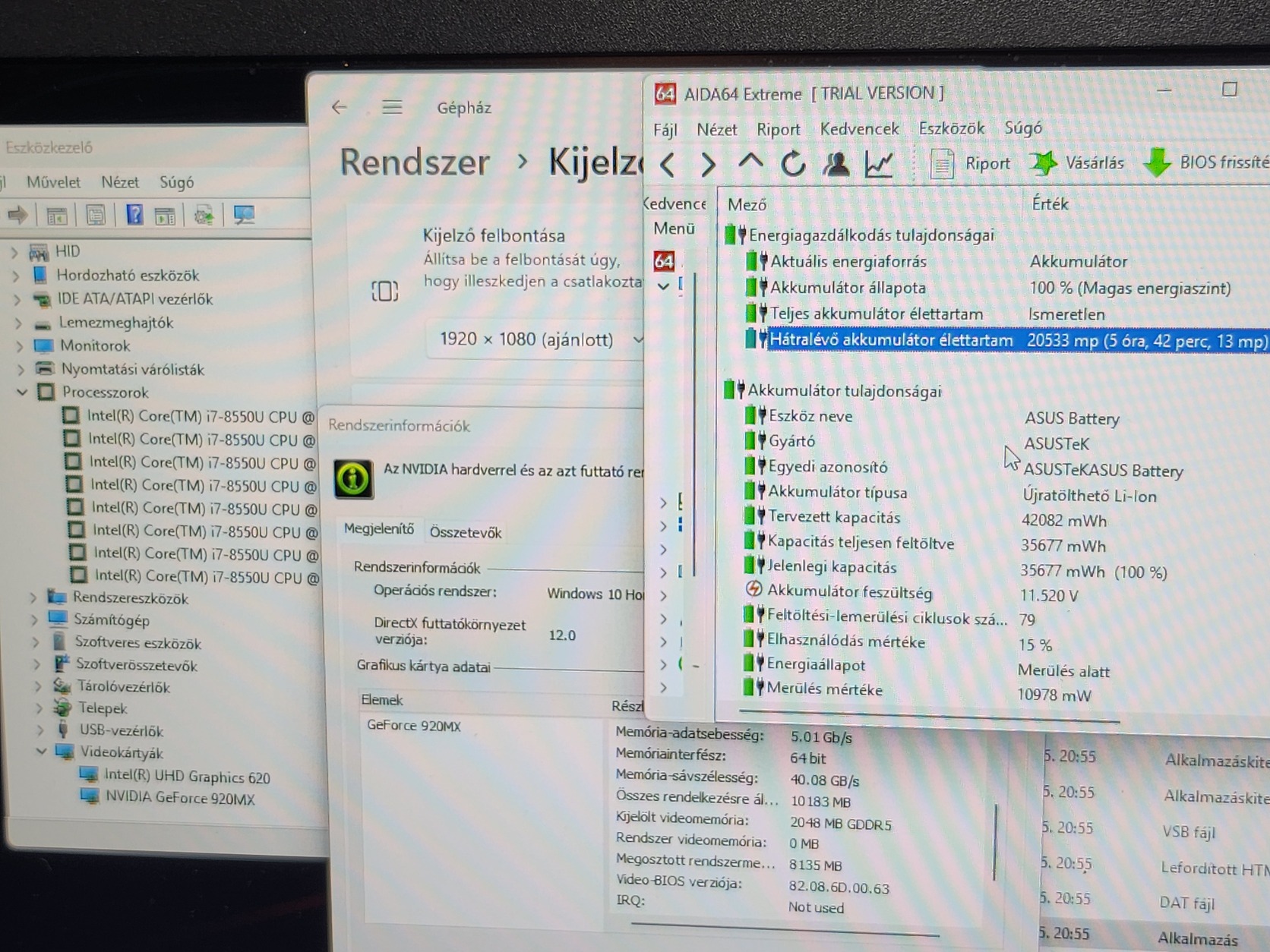Screen dimensions: 1270x952
Task: Expand the HID node
Action: [x=14, y=251]
